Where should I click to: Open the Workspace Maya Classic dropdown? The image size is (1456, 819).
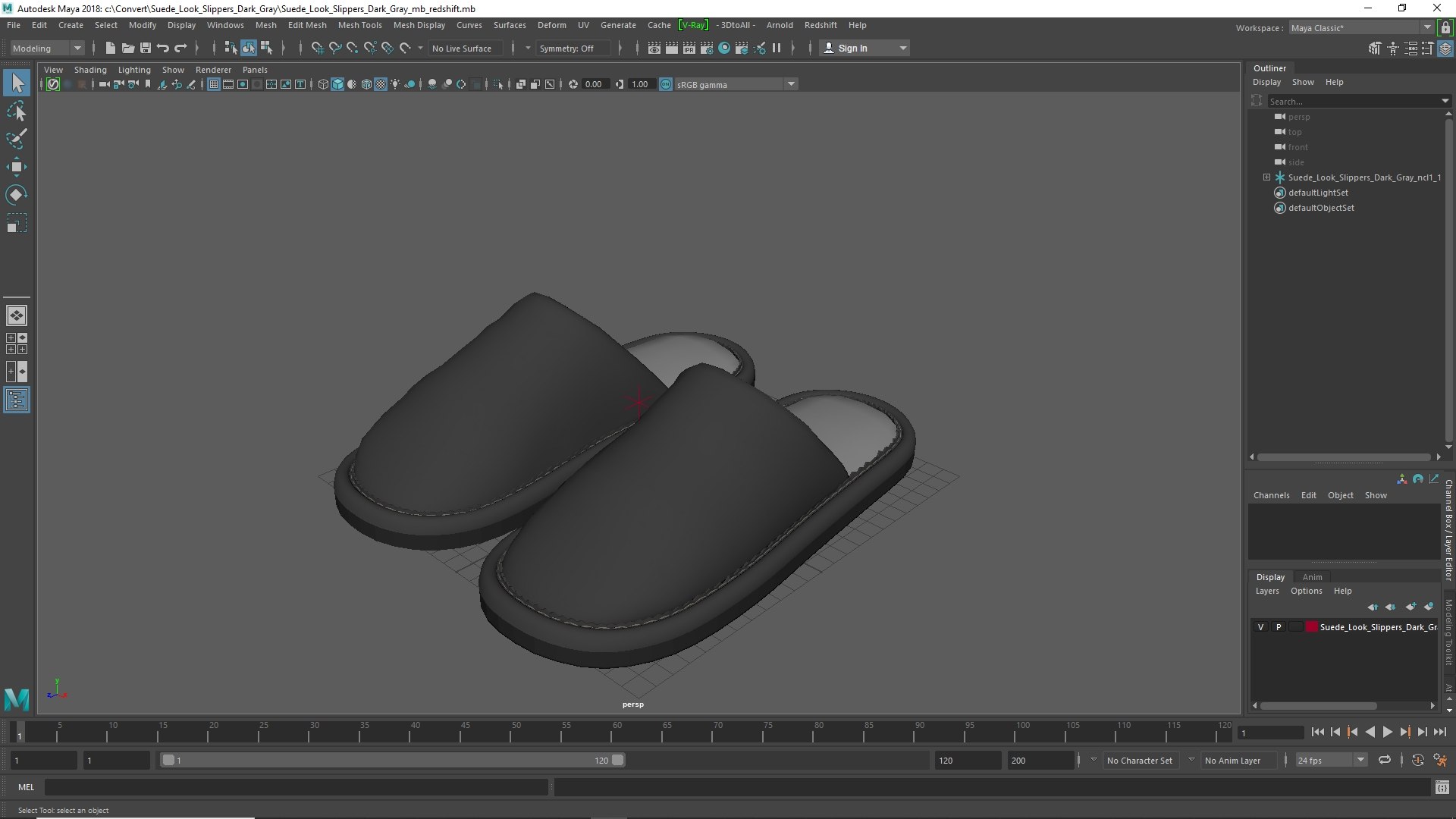pos(1361,27)
